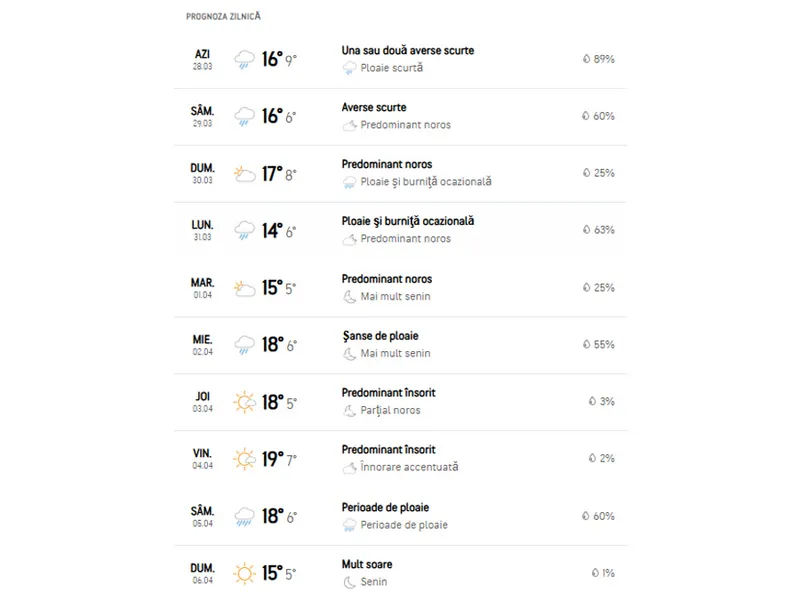Click the moon icon beside Senin
Image resolution: width=800 pixels, height=600 pixels.
[x=349, y=582]
